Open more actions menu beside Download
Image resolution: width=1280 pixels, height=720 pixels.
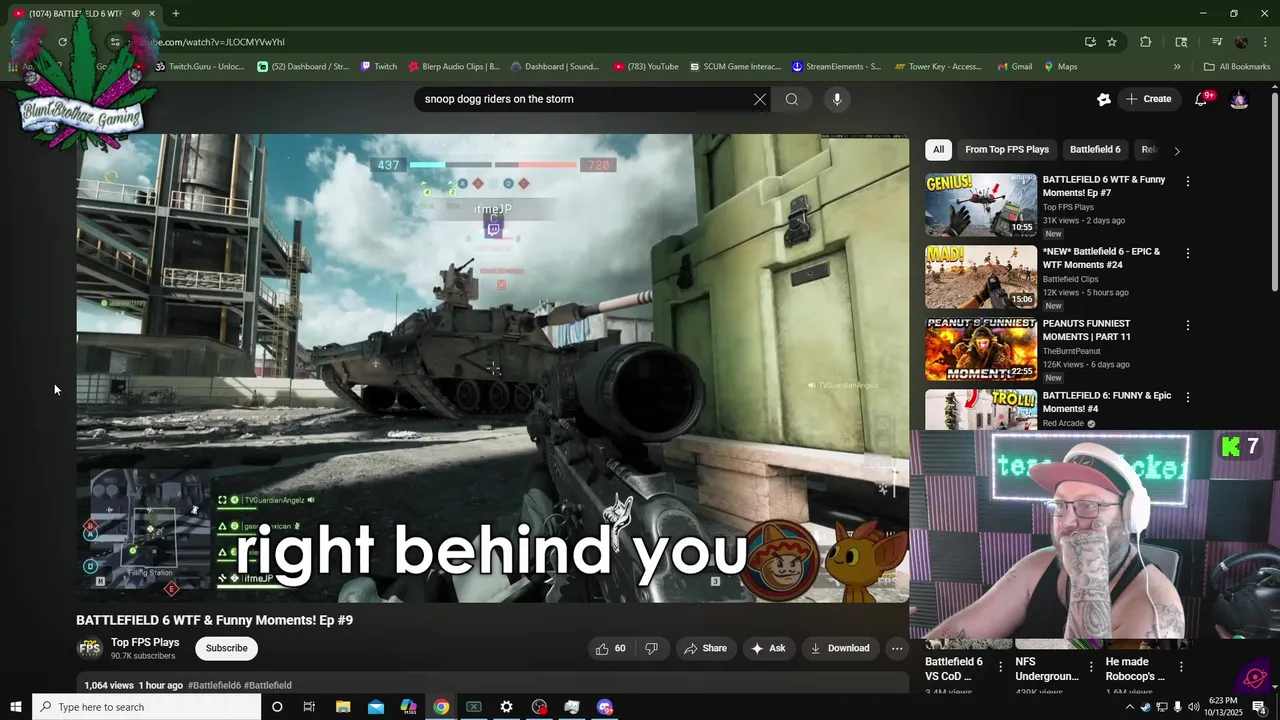point(897,648)
